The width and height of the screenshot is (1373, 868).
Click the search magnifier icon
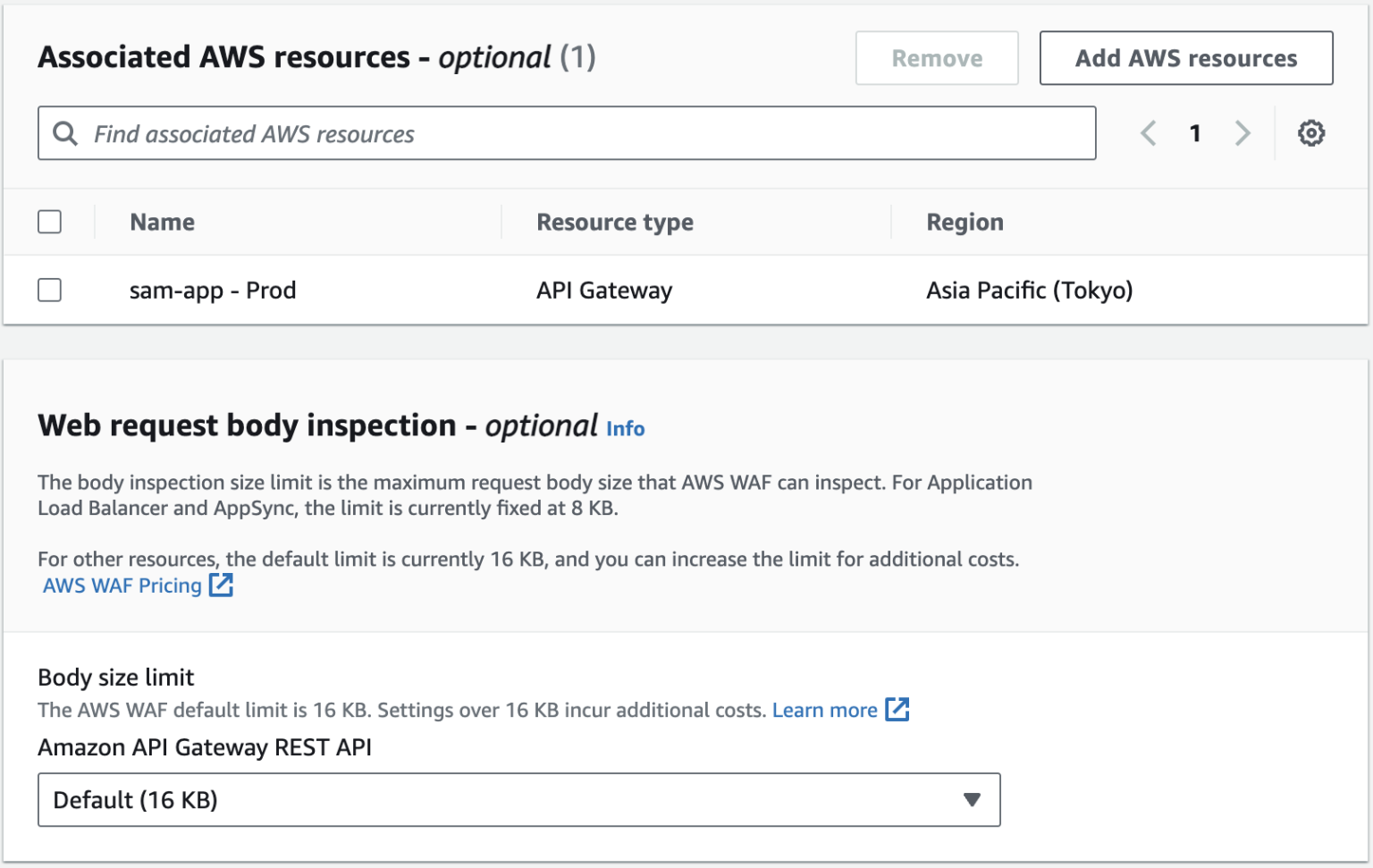click(63, 133)
